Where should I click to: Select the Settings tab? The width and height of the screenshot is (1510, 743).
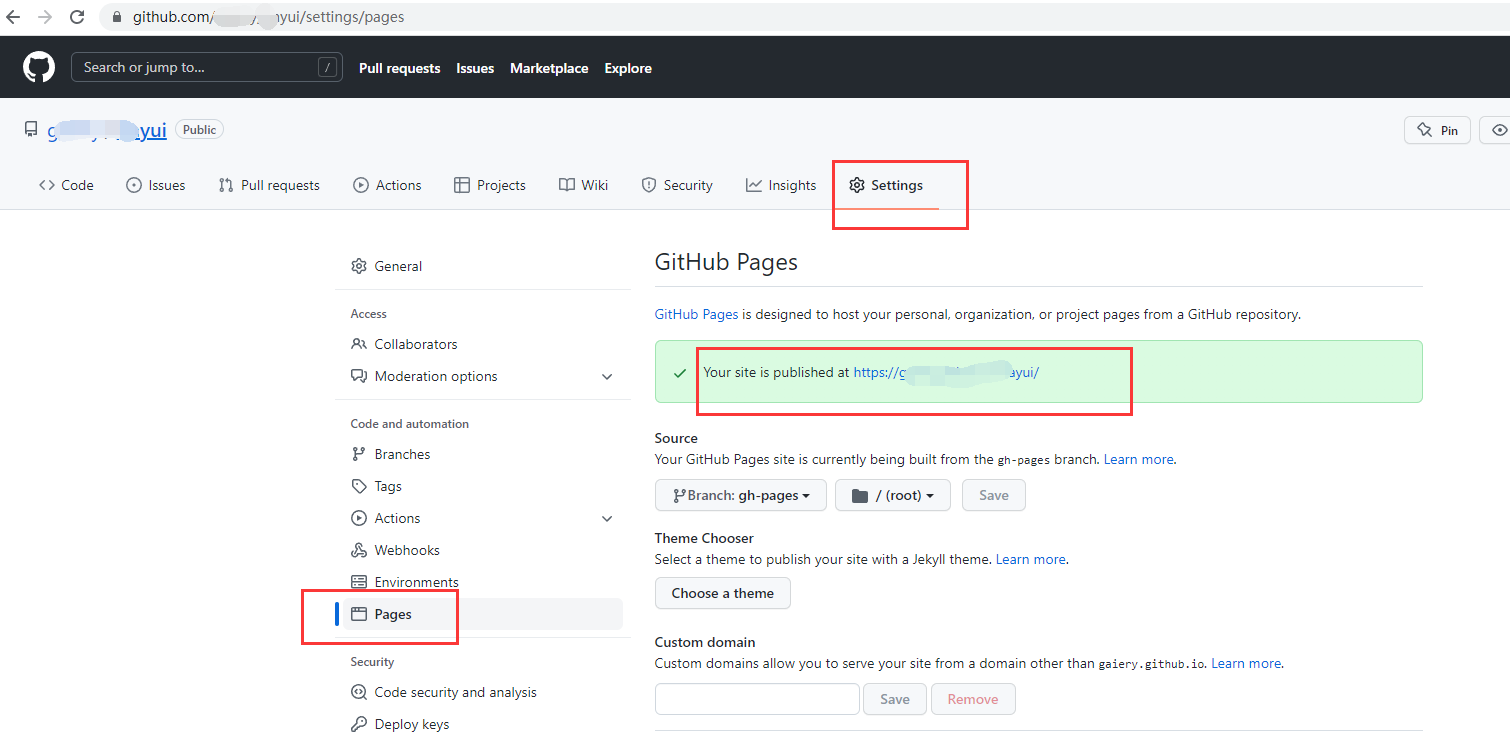point(886,185)
